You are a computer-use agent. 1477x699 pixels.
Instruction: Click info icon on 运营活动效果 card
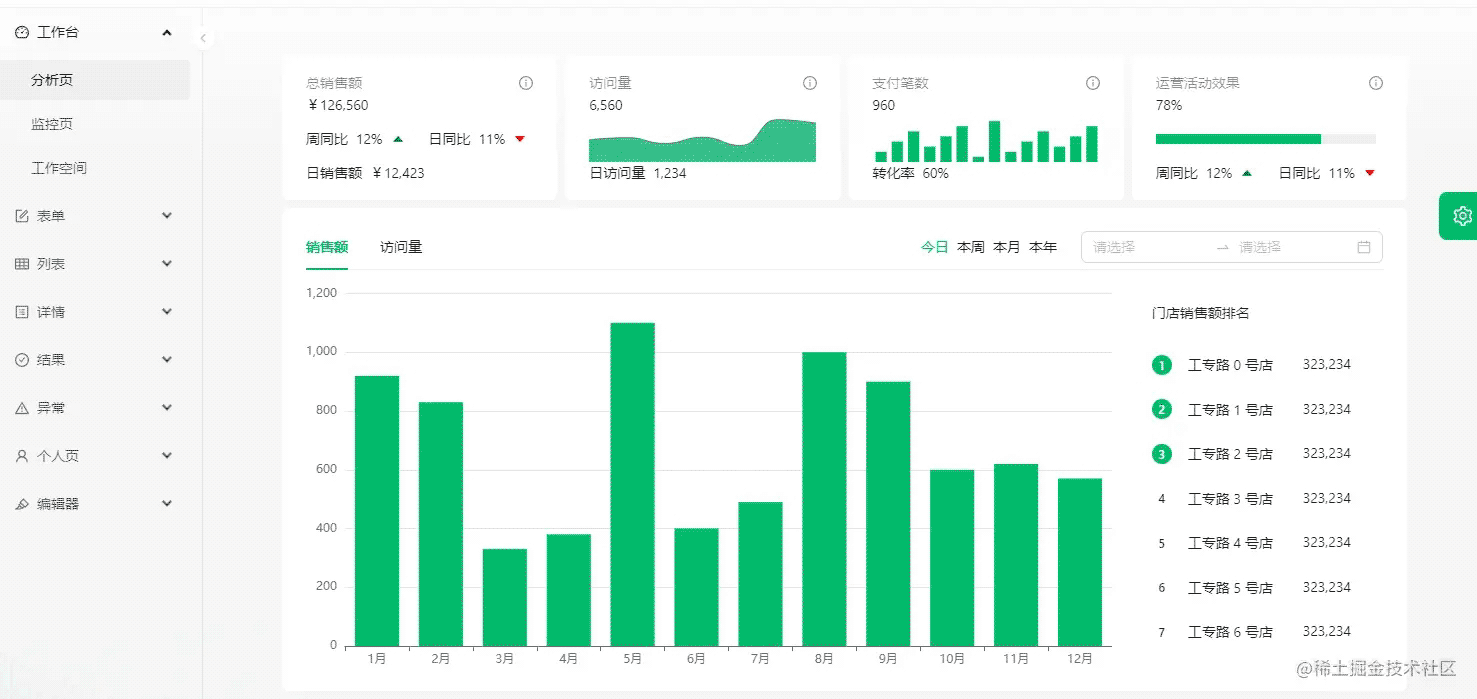point(1376,83)
